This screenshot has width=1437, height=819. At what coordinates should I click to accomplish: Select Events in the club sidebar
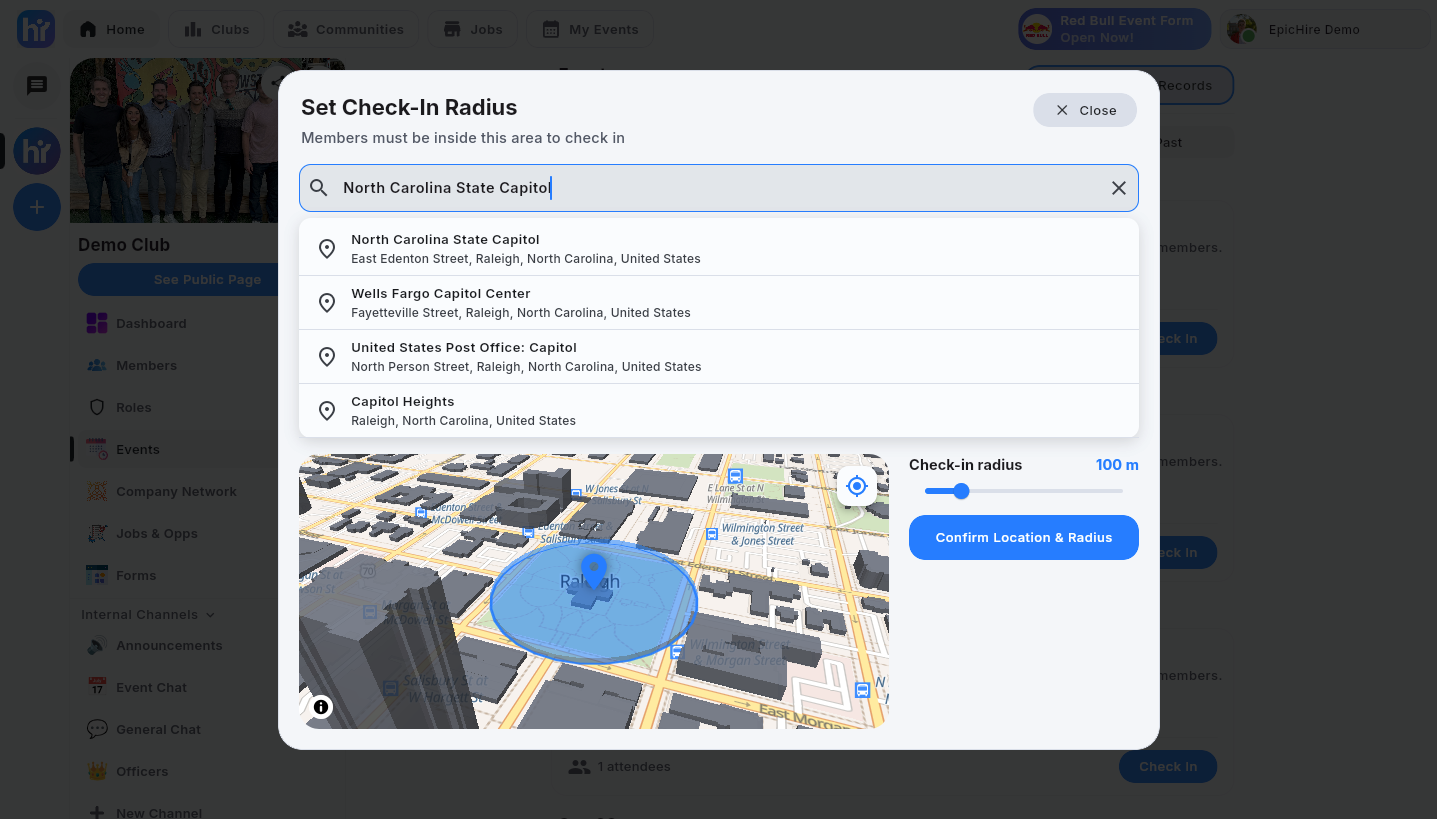138,449
